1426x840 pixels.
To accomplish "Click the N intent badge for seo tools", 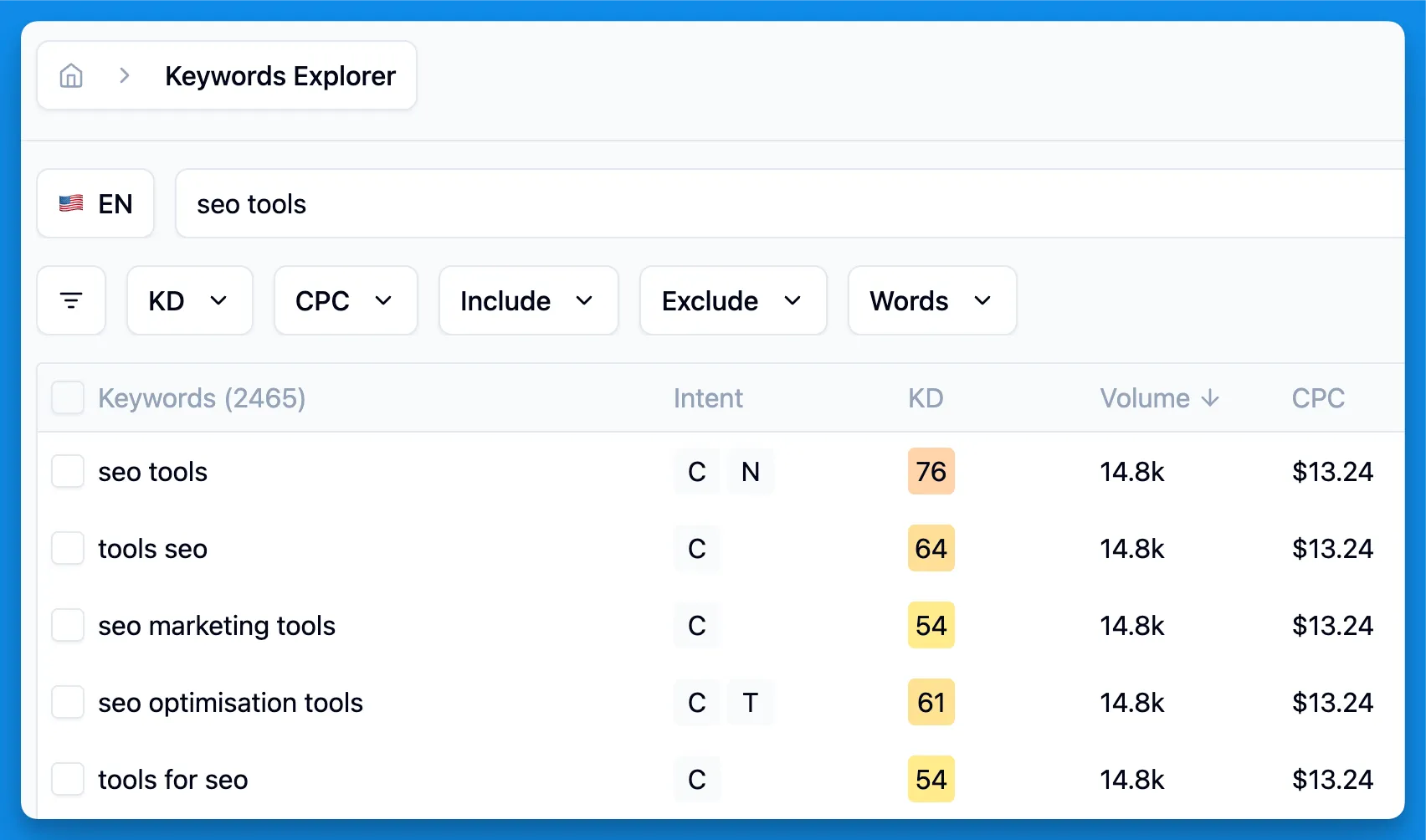I will (x=751, y=472).
